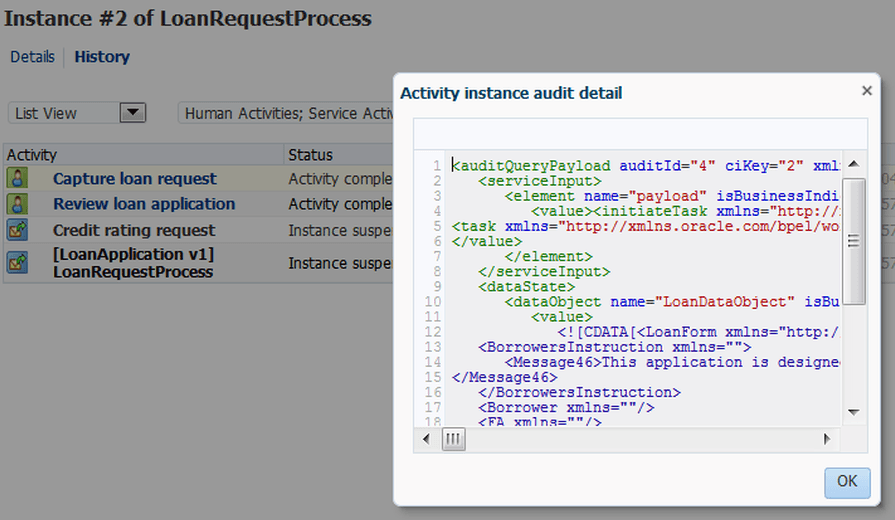
Task: Click the horizontal scroll left arrow
Action: coord(426,439)
